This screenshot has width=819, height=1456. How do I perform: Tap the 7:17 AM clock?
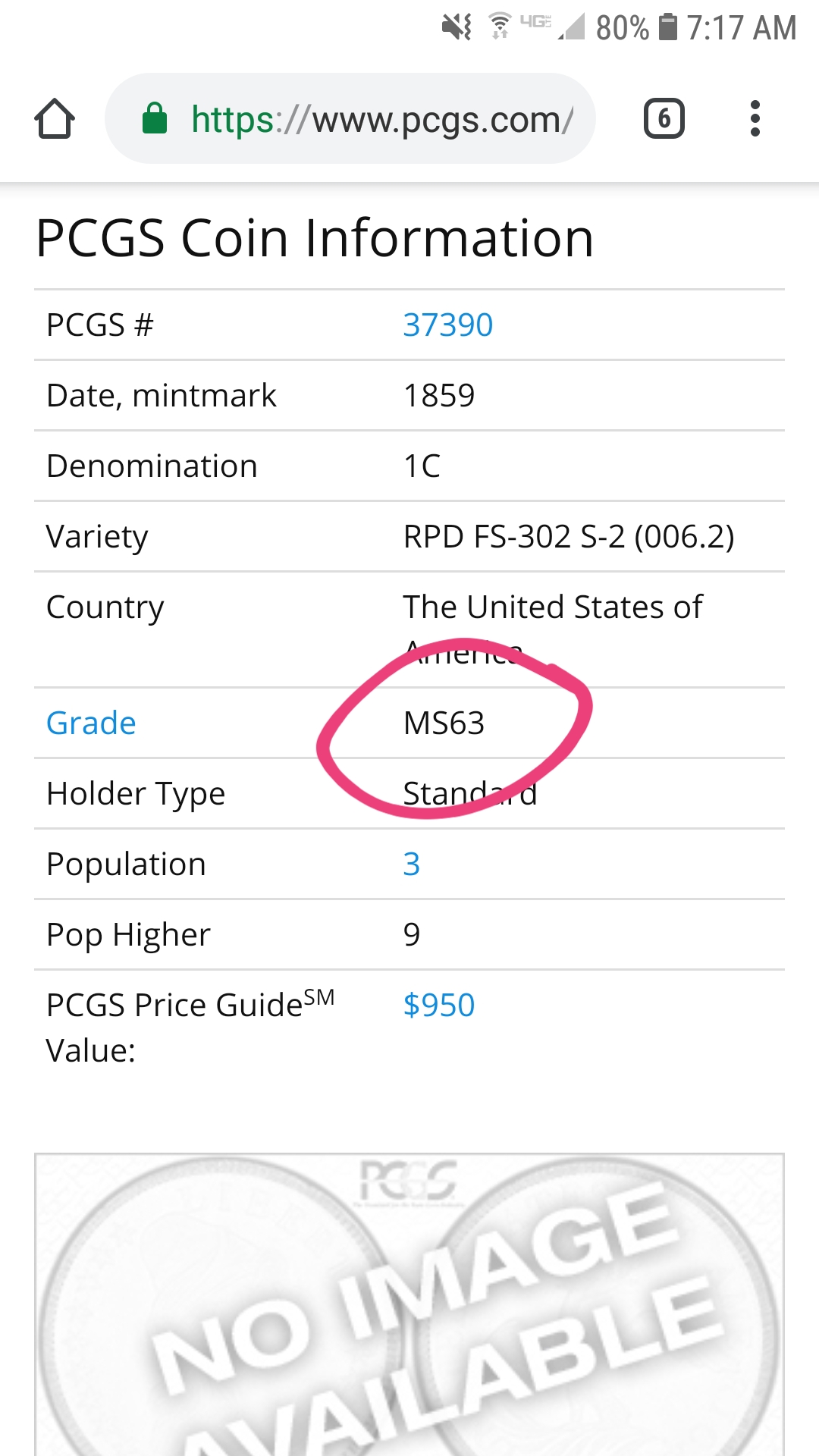point(742,28)
